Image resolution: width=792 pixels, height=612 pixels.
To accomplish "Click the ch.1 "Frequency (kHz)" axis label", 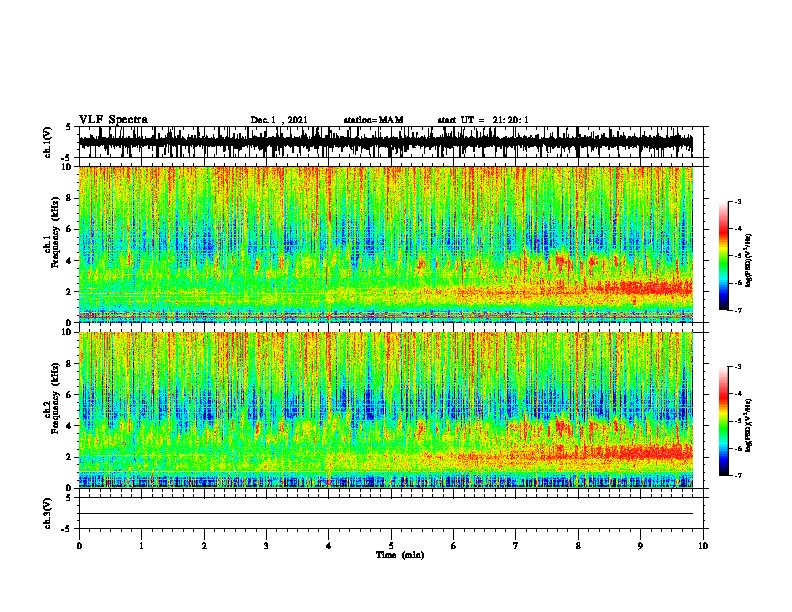I will pyautogui.click(x=55, y=232).
